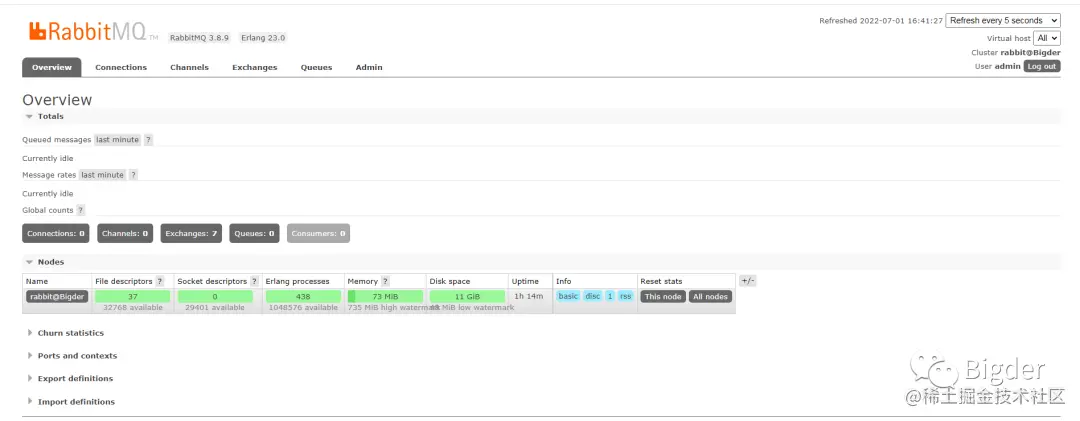Switch to the Exchanges tab
The image size is (1080, 421).
coord(255,68)
